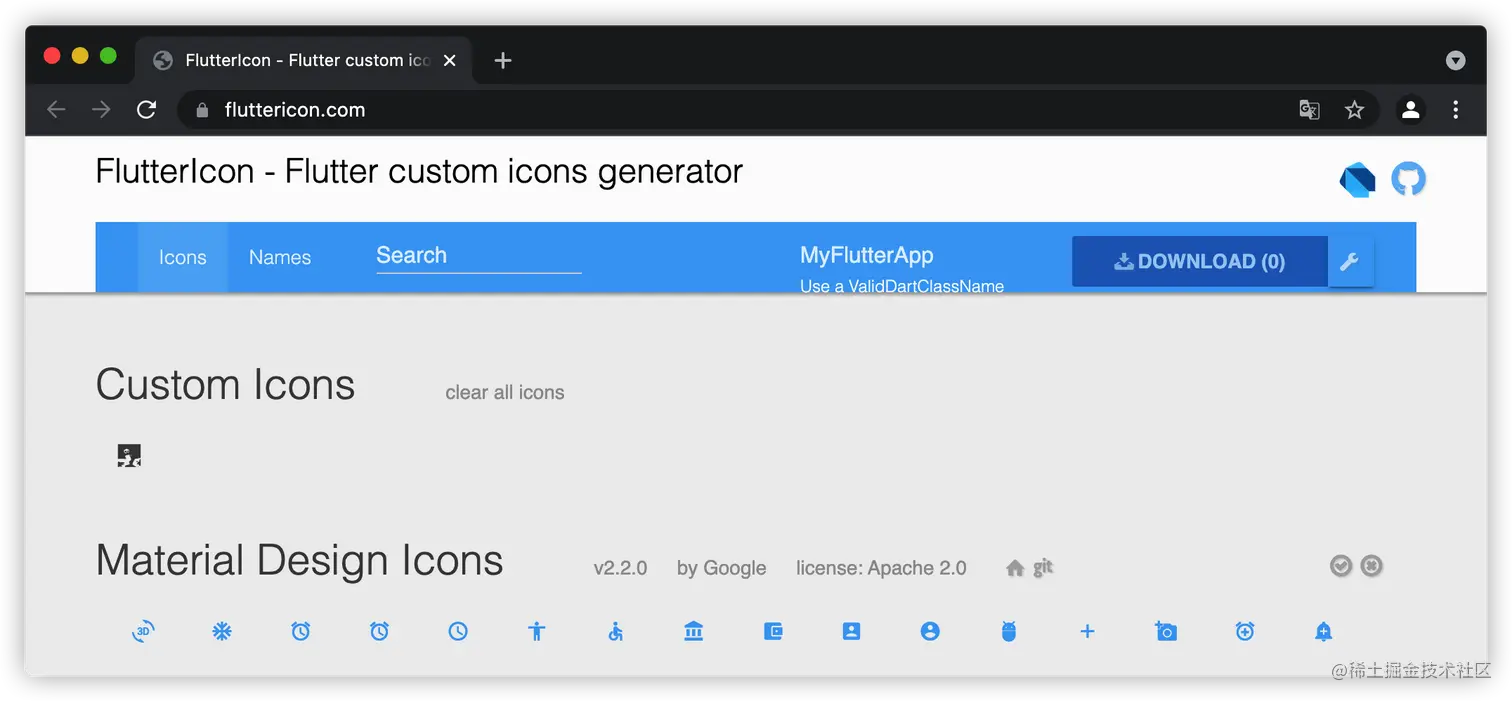Select the plain clock (access time) icon
Screen dimensions: 1512x701
[x=458, y=631]
